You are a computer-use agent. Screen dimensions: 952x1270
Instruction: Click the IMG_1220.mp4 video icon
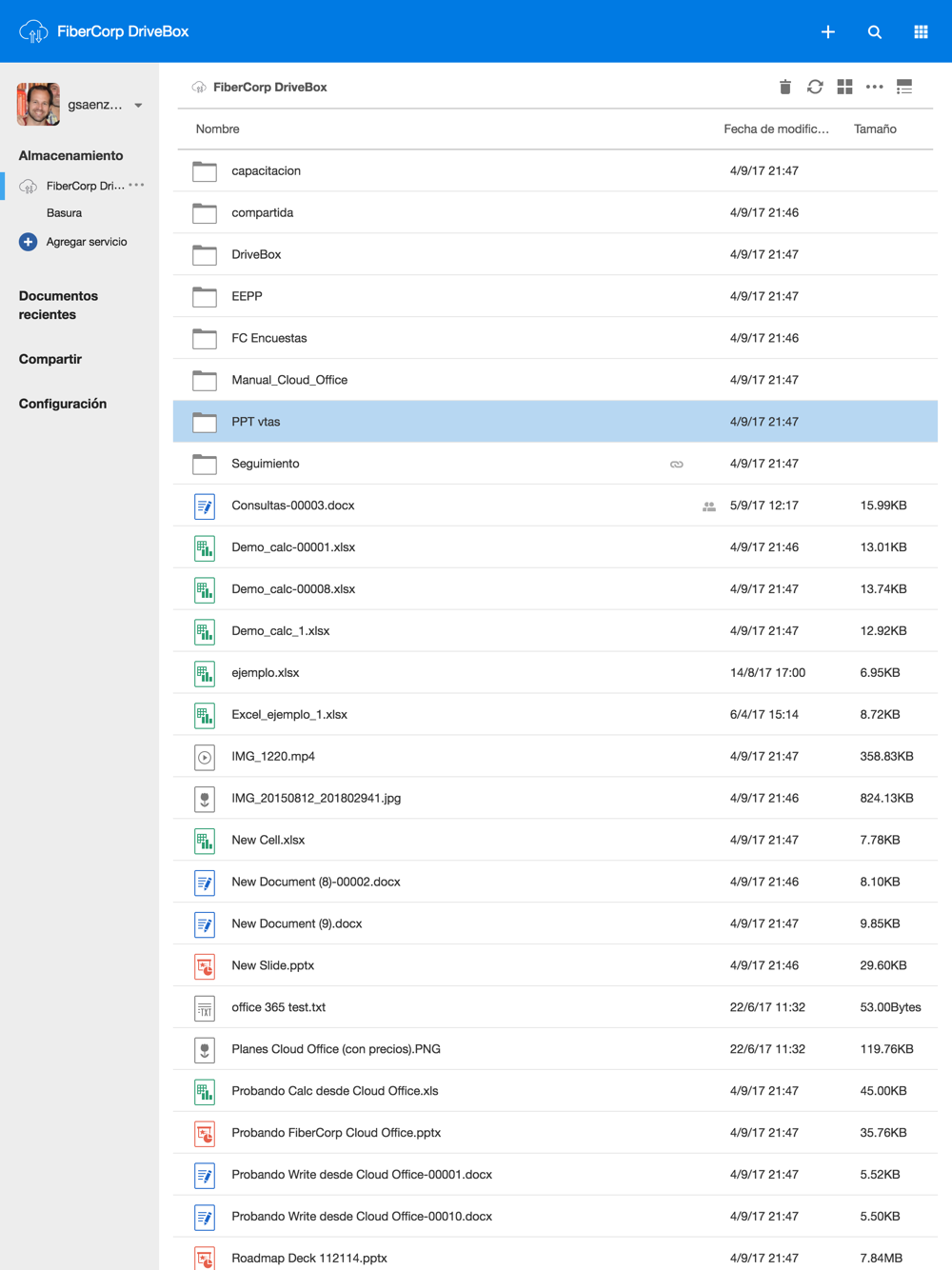point(205,757)
